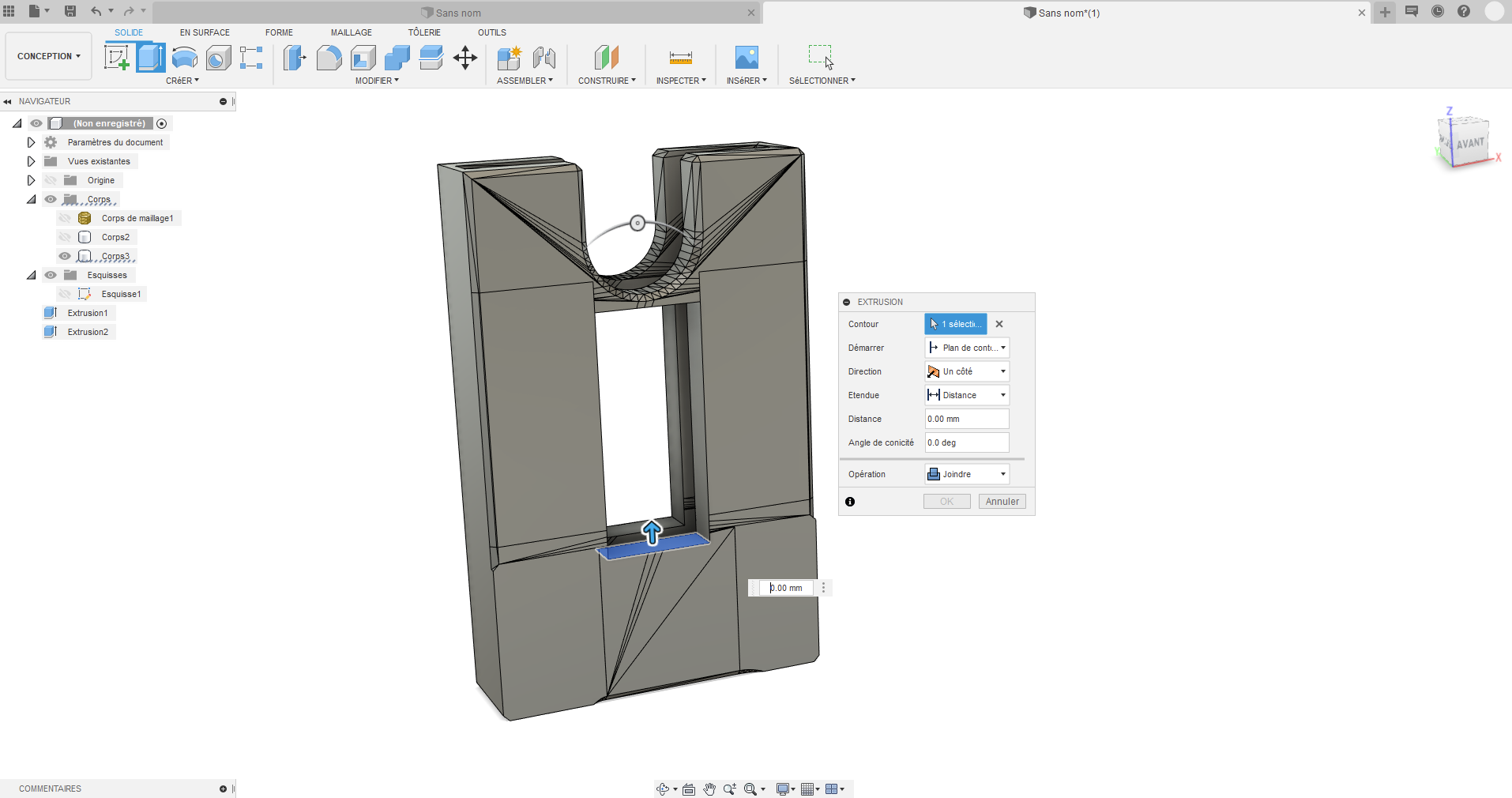The width and height of the screenshot is (1512, 798).
Task: Click the Angle de conicité input field
Action: [967, 442]
